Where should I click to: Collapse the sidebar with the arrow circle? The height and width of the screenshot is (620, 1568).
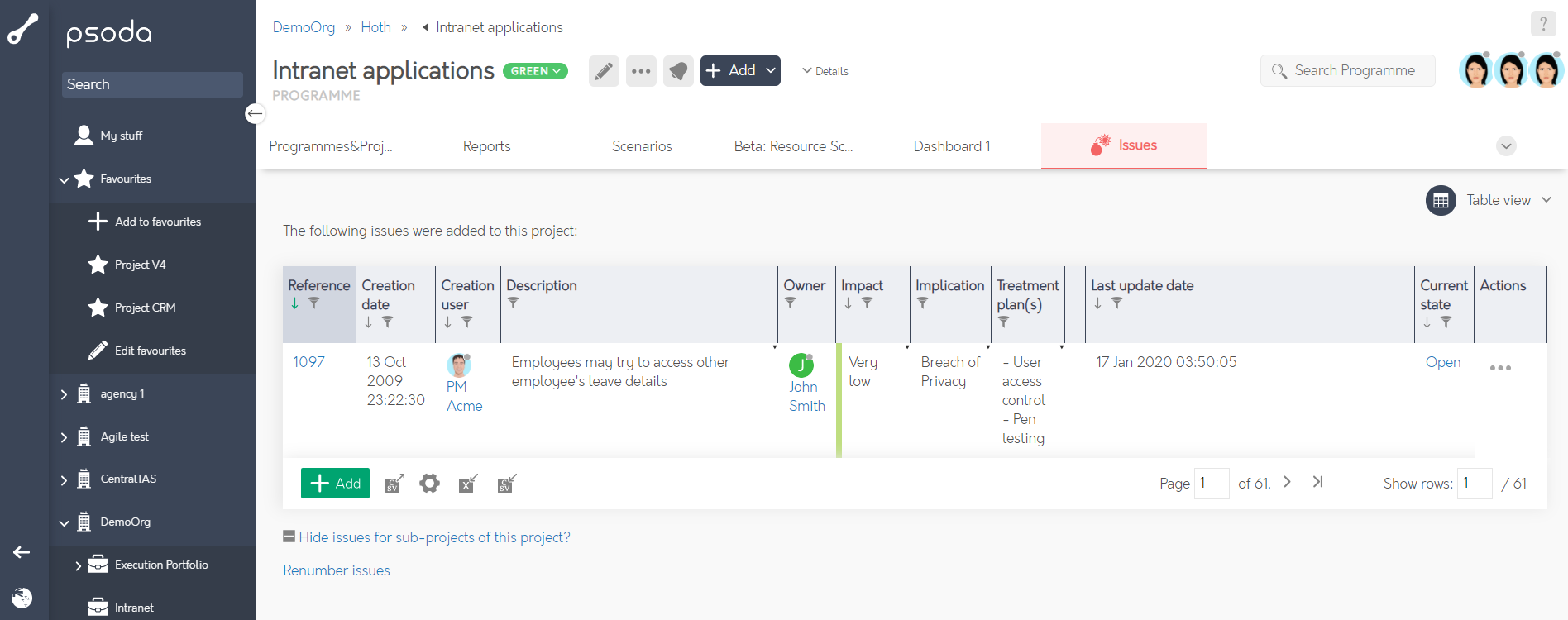tap(255, 113)
